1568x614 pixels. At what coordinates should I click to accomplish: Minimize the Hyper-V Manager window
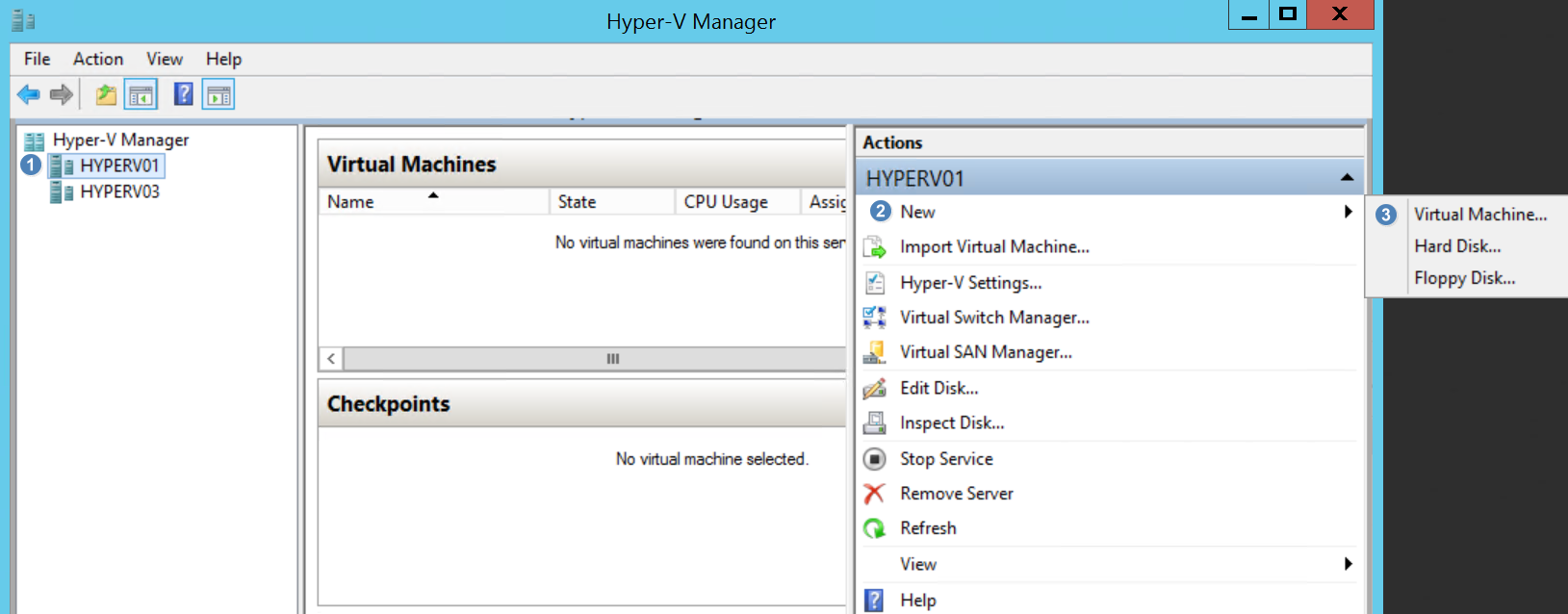[x=1248, y=14]
